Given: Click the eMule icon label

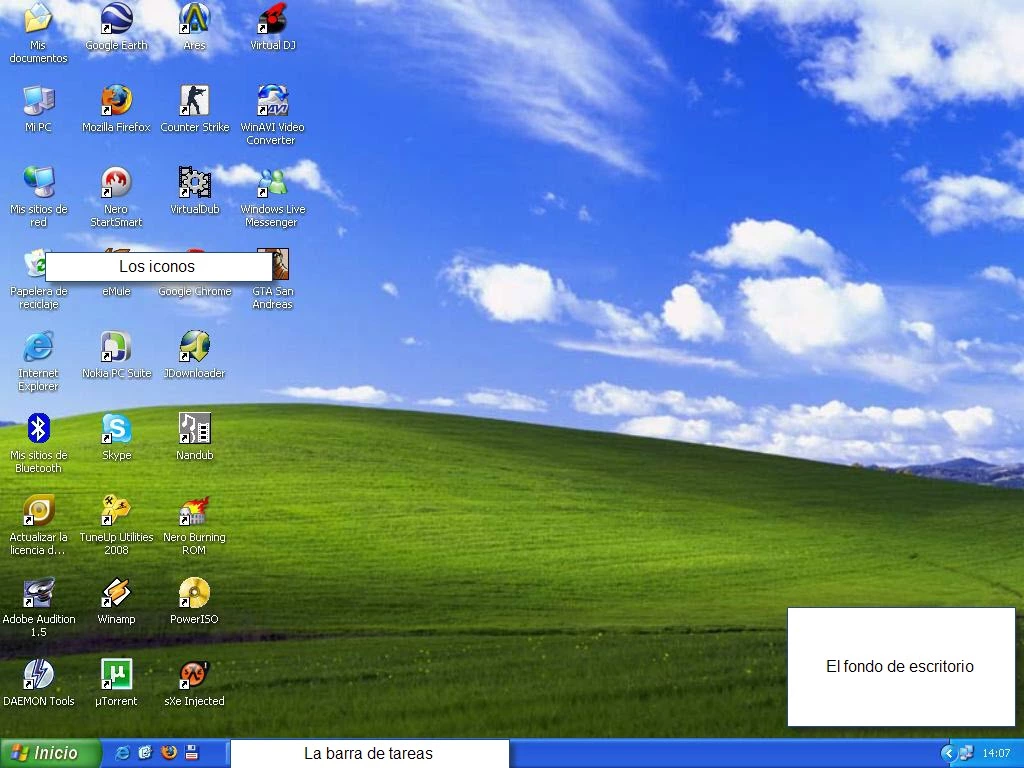Looking at the screenshot, I should (116, 291).
